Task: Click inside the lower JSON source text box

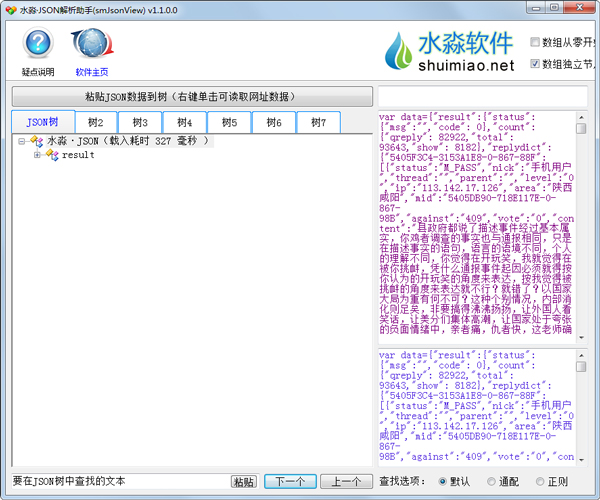Action: point(477,407)
